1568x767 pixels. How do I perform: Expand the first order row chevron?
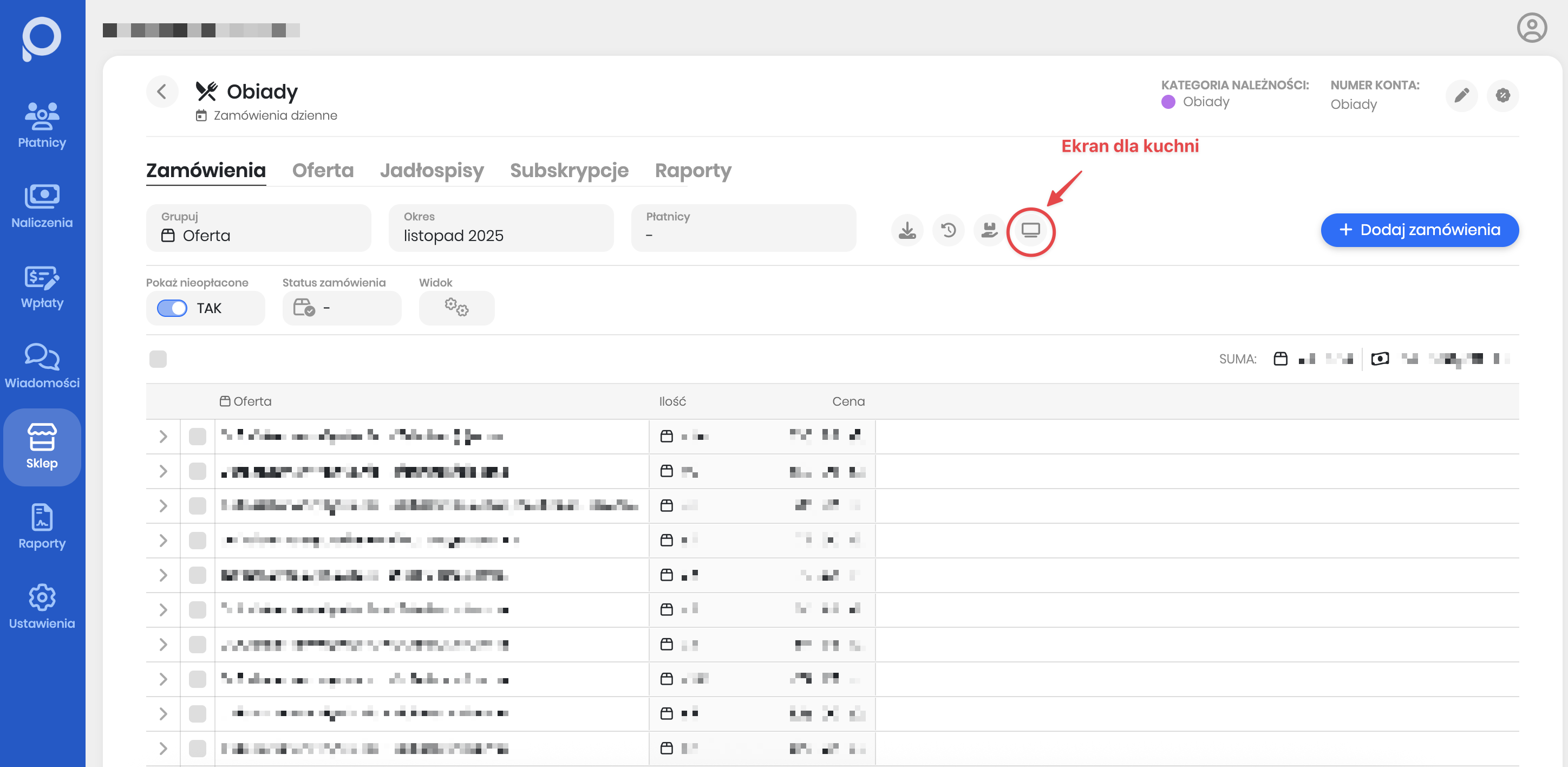tap(162, 437)
